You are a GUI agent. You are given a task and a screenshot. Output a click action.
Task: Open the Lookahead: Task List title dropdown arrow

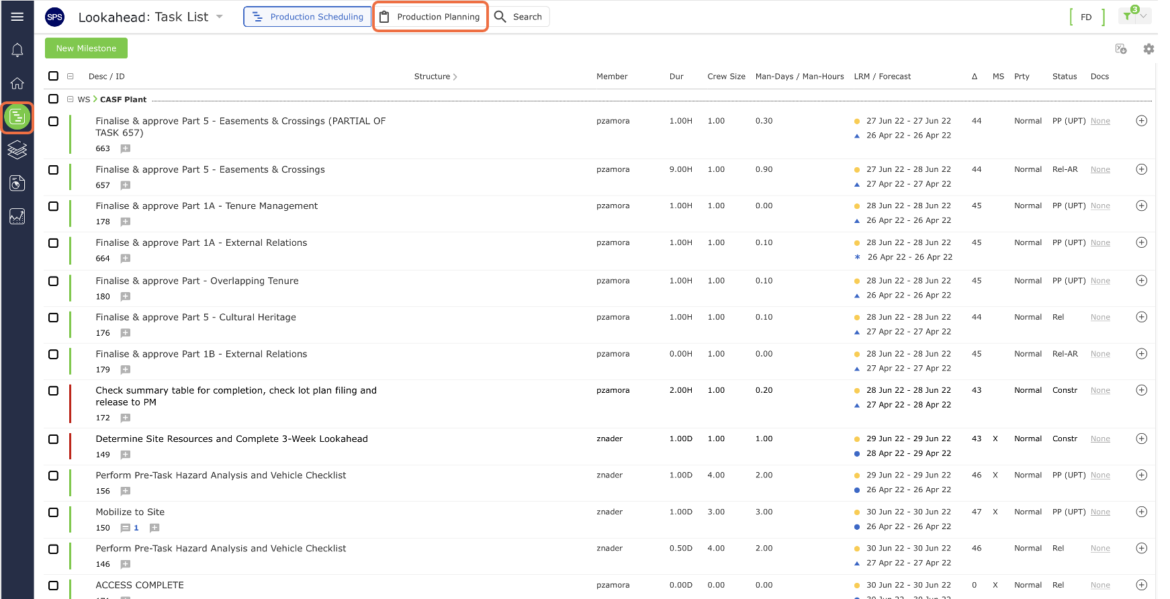coord(219,16)
